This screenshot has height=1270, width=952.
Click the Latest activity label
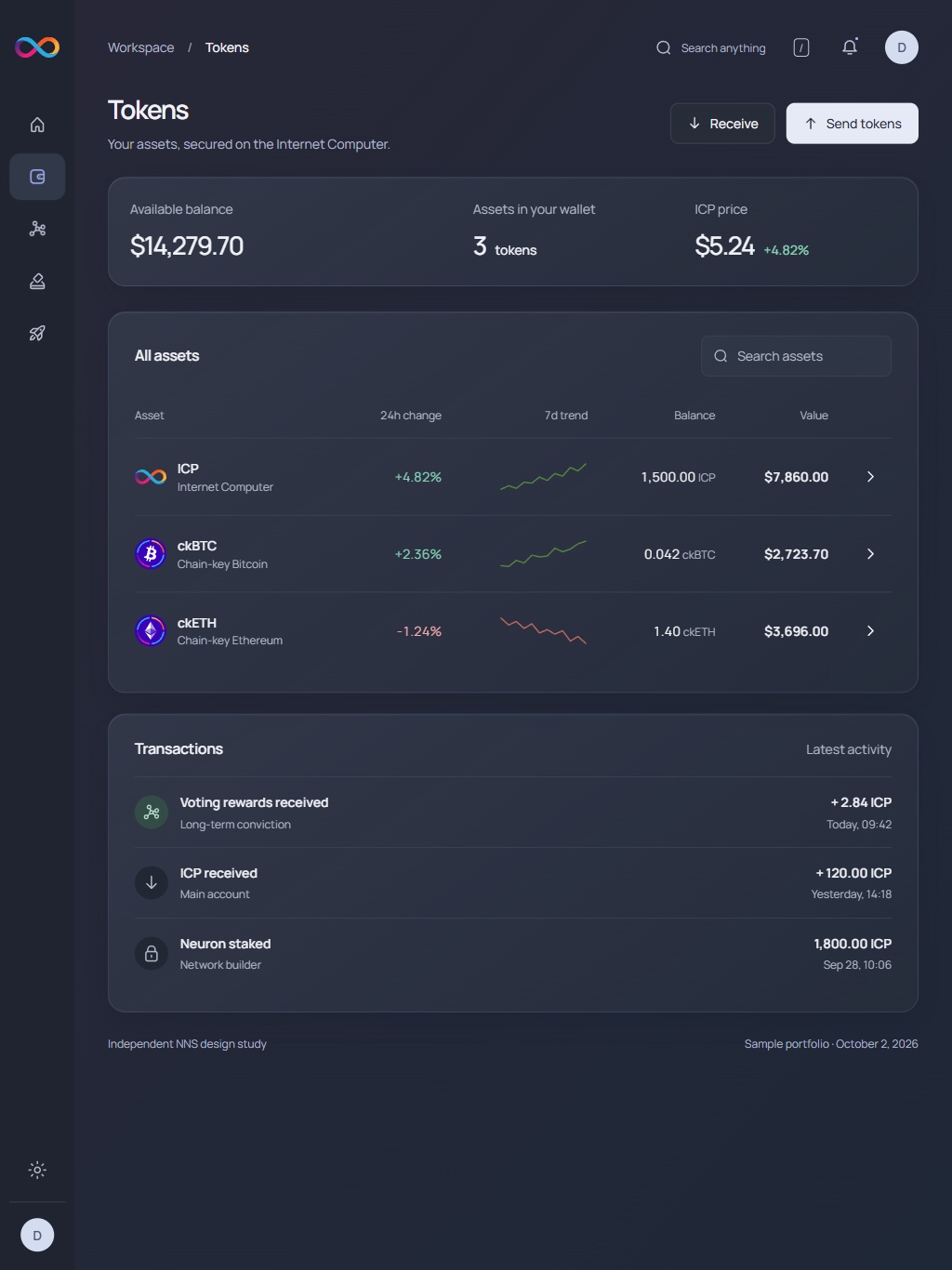pos(849,749)
